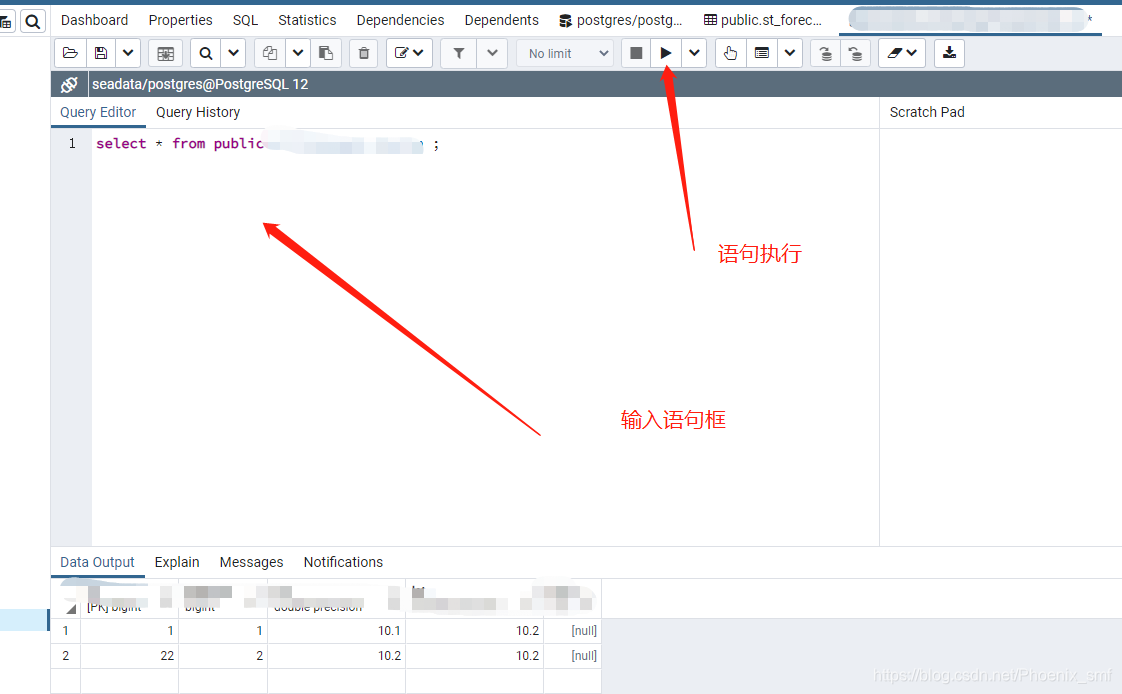Open file with the folder icon

(70, 53)
